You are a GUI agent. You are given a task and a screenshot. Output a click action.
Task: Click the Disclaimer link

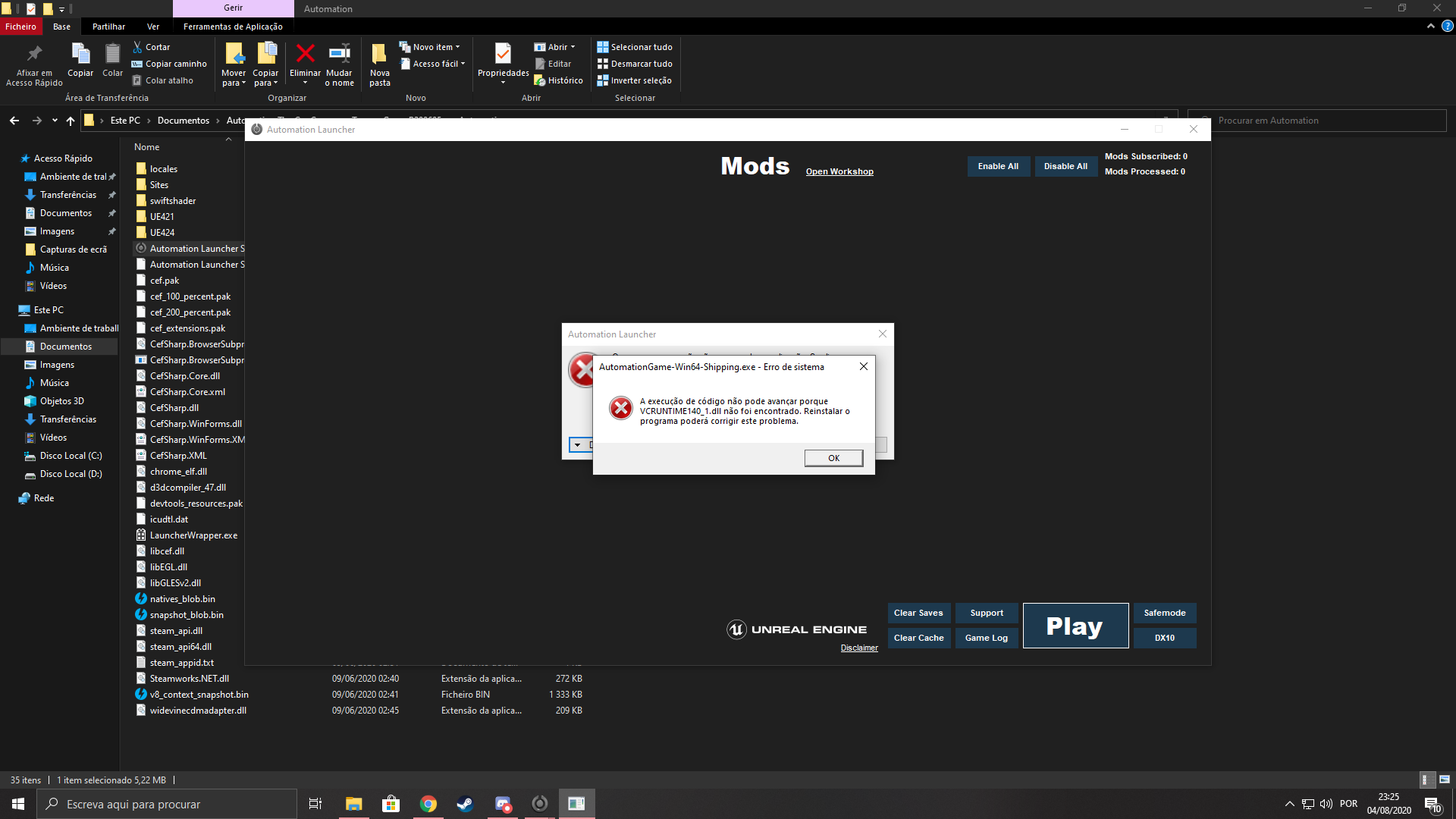pos(858,648)
